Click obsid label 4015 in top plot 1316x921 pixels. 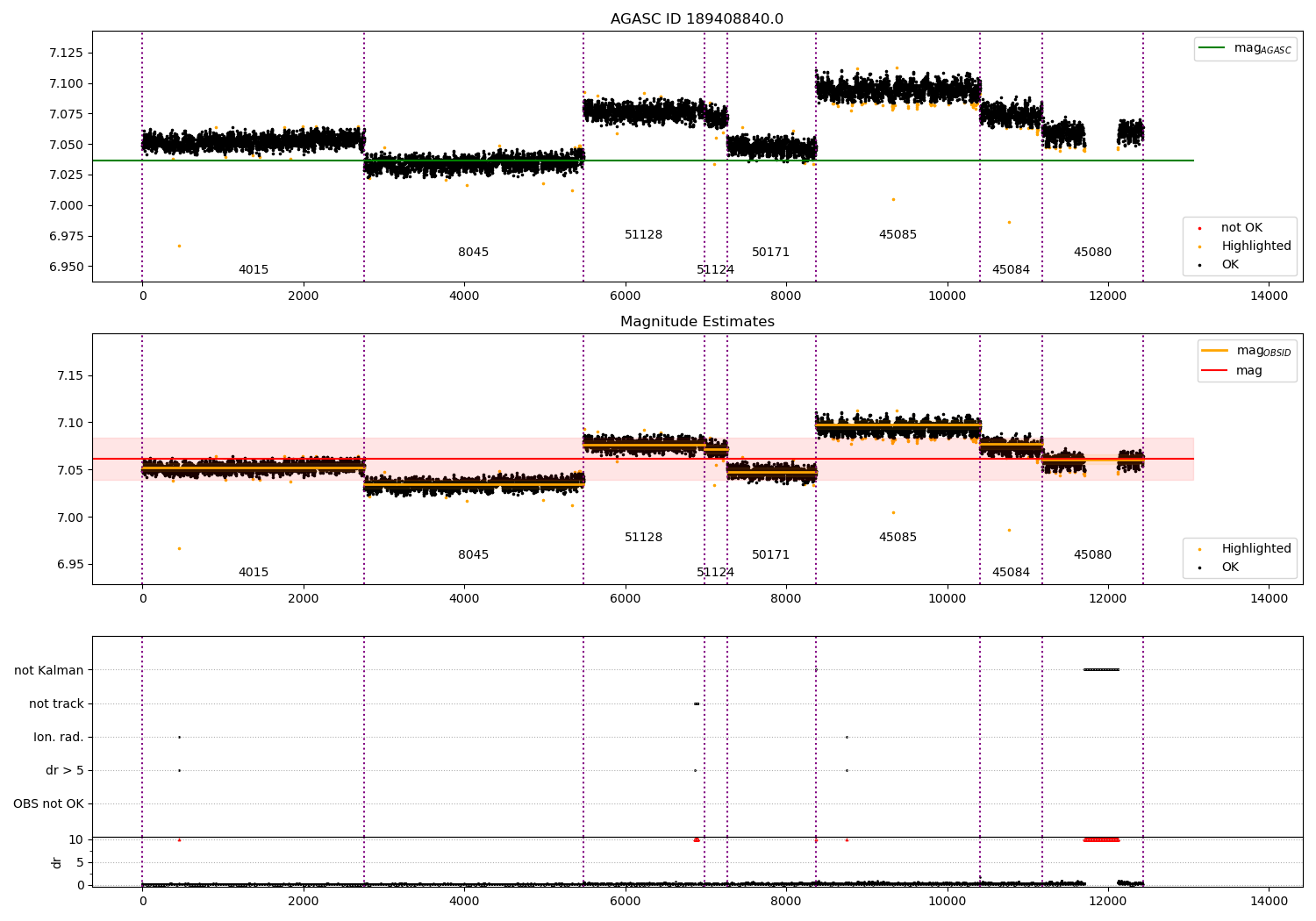(x=254, y=270)
